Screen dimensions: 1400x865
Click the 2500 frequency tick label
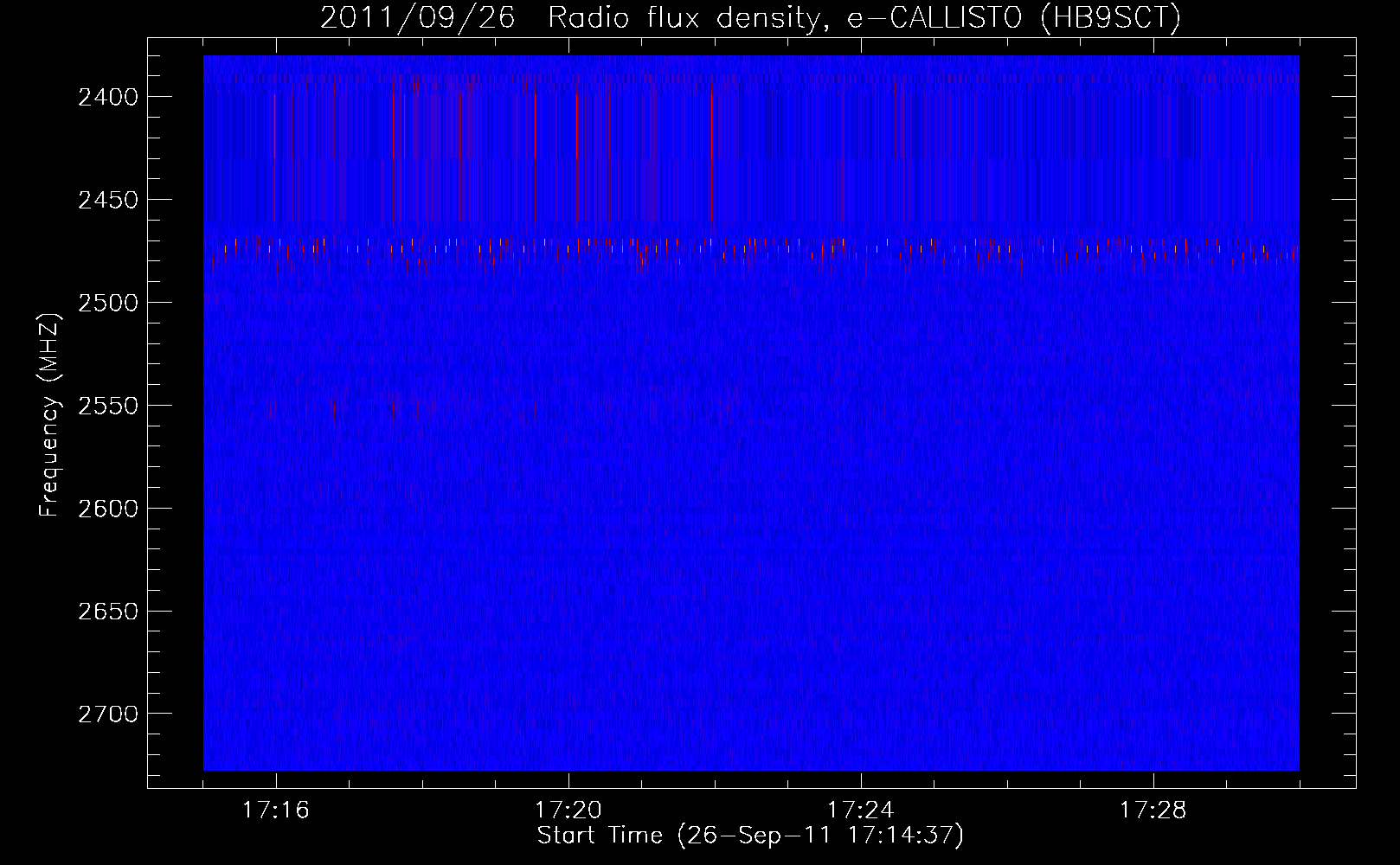coord(108,303)
